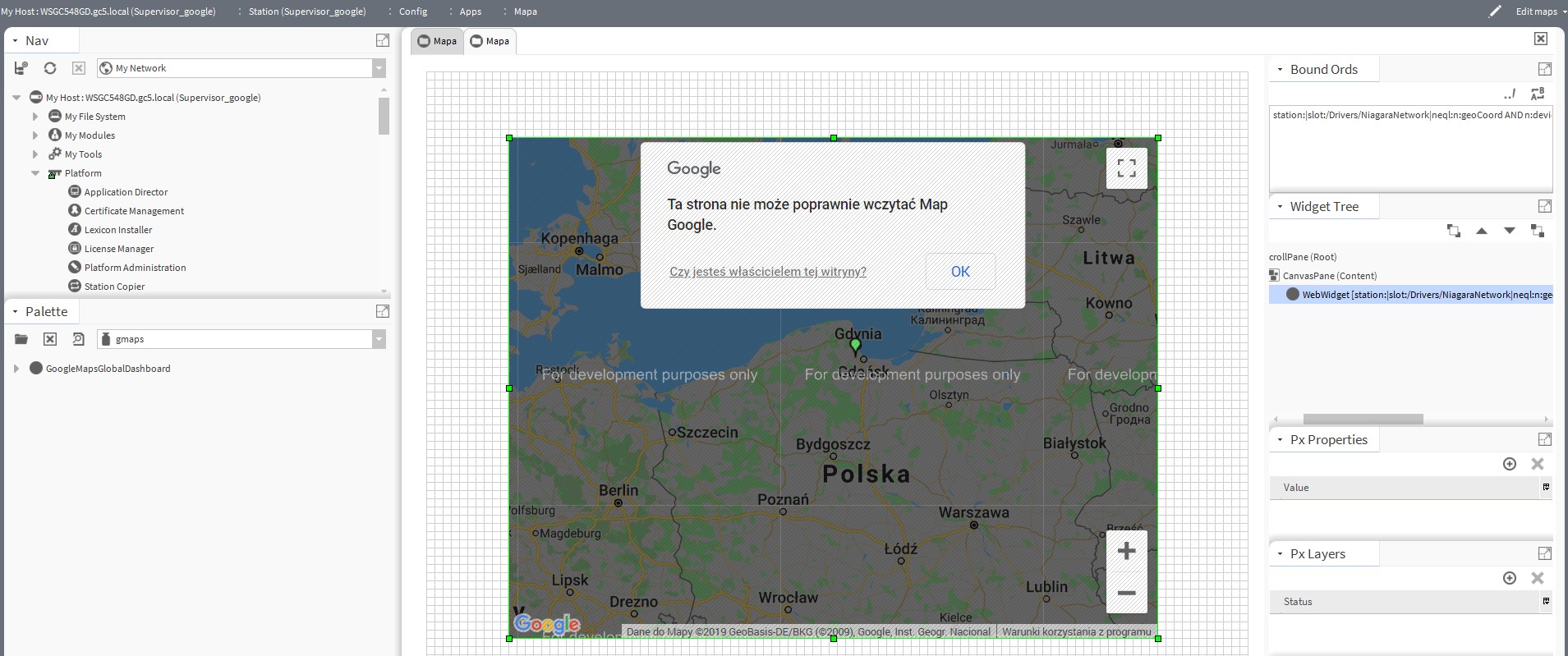The image size is (1568, 656).
Task: Click the 'Czy jesteś właścicielem tej witryny?' link
Action: (x=767, y=272)
